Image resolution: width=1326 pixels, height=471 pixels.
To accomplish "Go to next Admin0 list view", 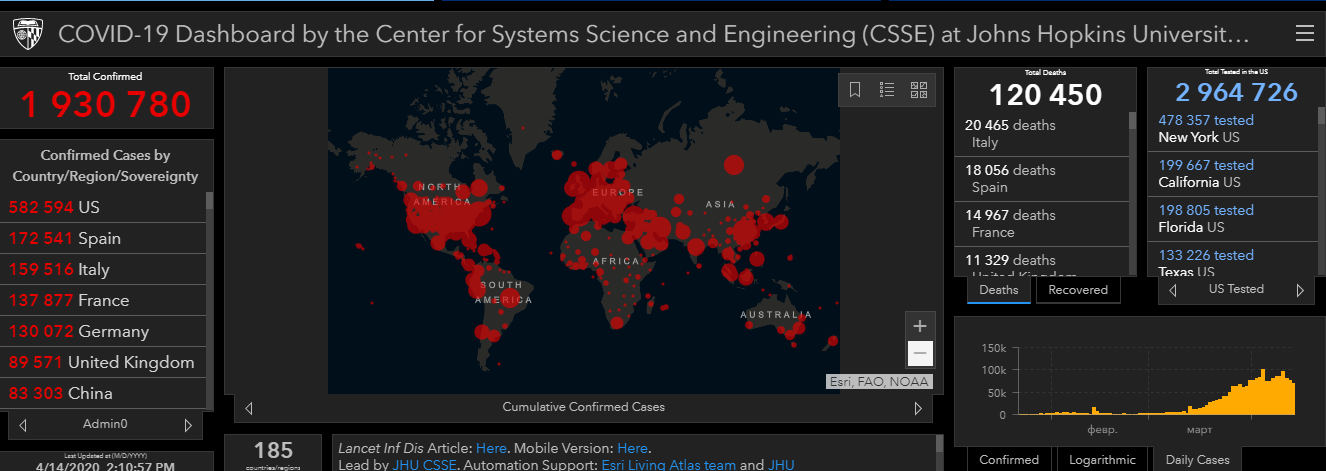I will [188, 425].
